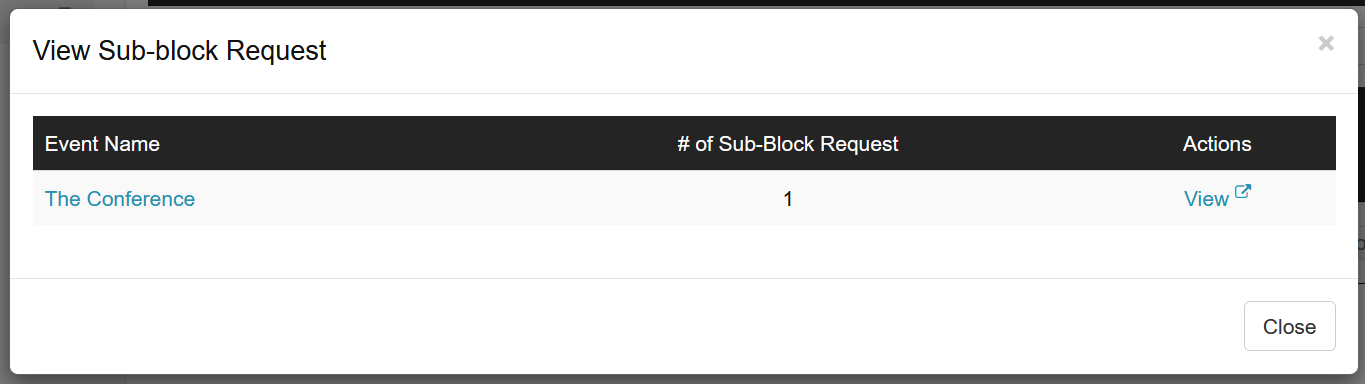Click the row's blank area right of View
Viewport: 1365px width, 384px height.
pos(1295,199)
